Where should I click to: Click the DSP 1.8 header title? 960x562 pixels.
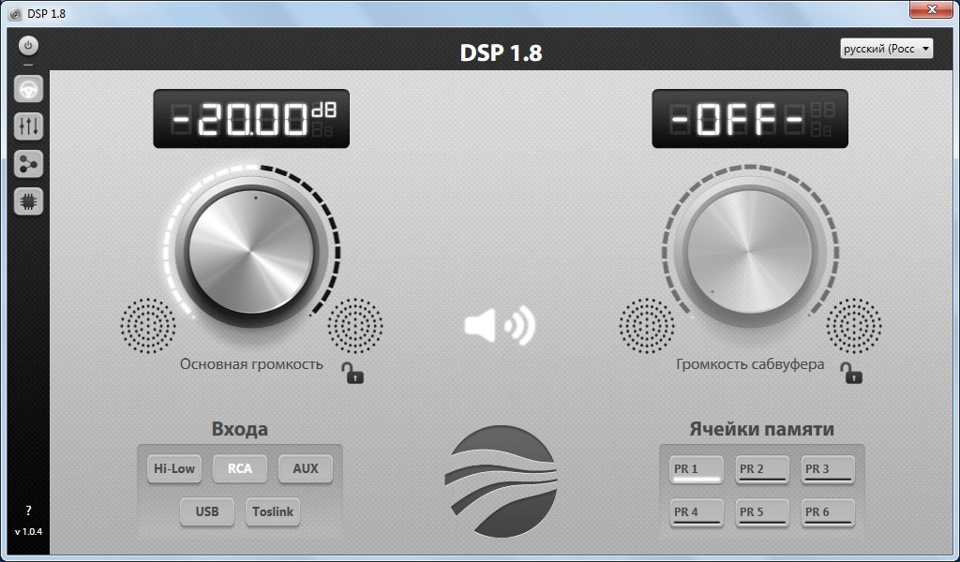(501, 53)
